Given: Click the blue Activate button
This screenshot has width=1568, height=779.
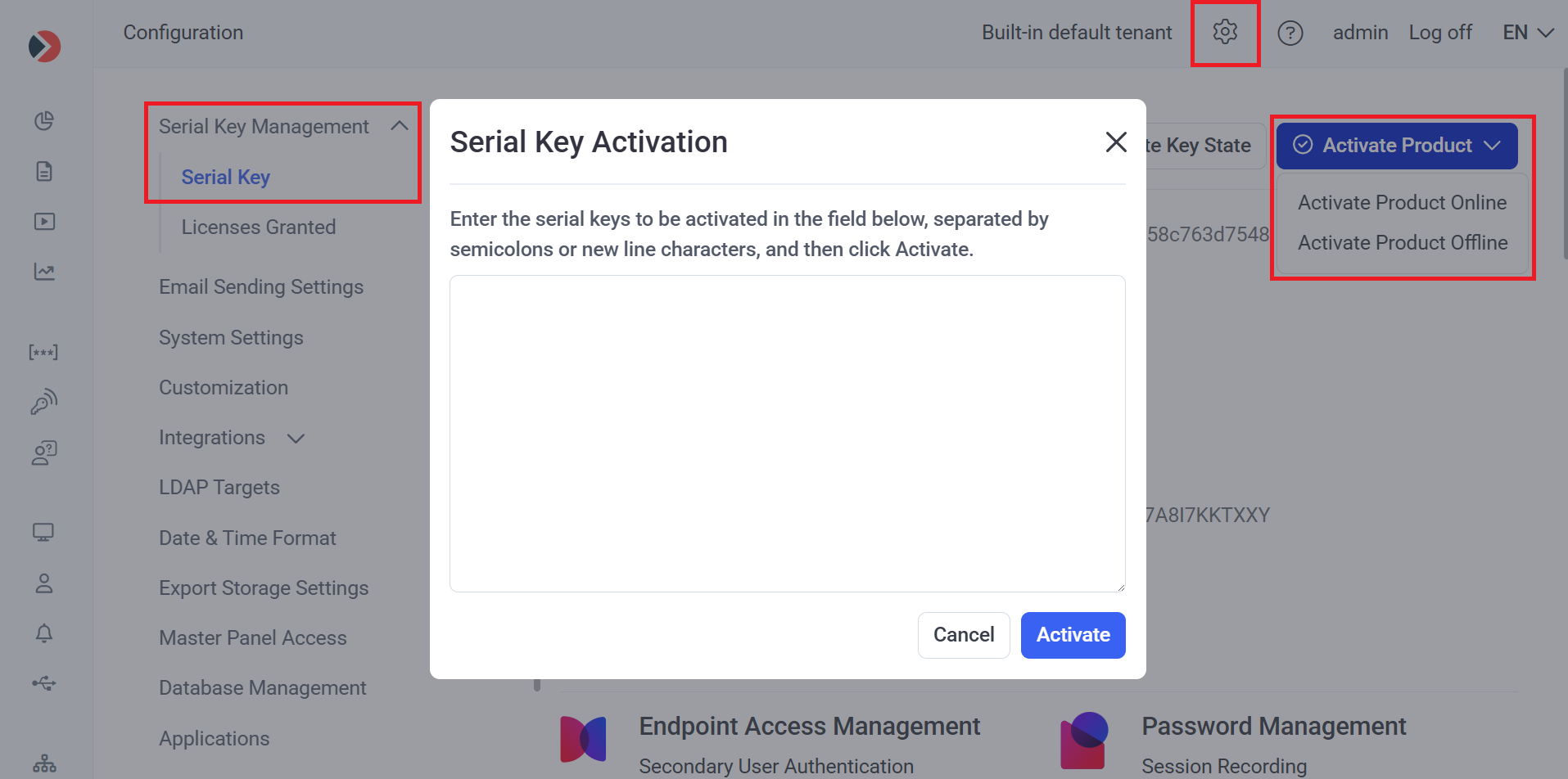Looking at the screenshot, I should tap(1073, 635).
